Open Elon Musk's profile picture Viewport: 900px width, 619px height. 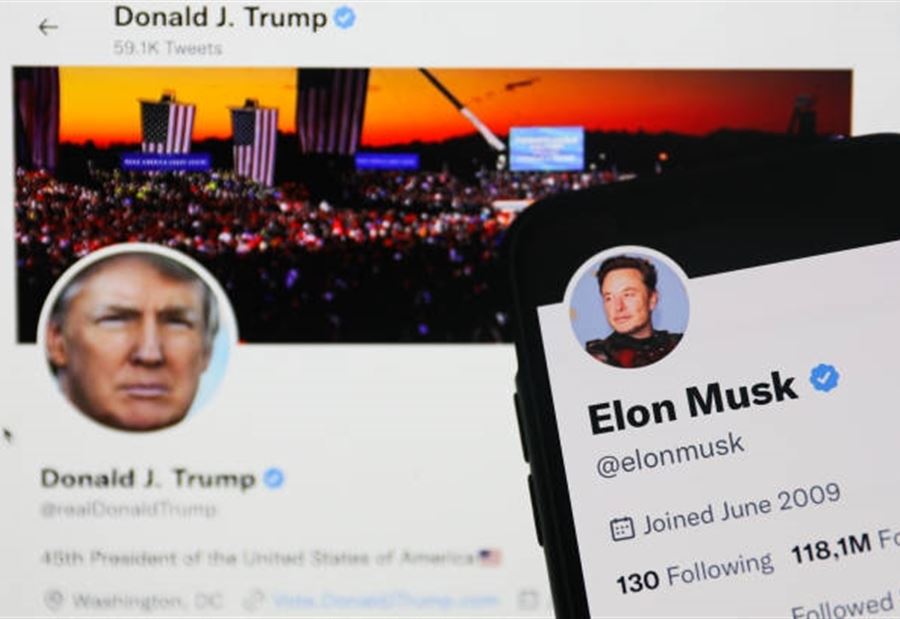626,308
